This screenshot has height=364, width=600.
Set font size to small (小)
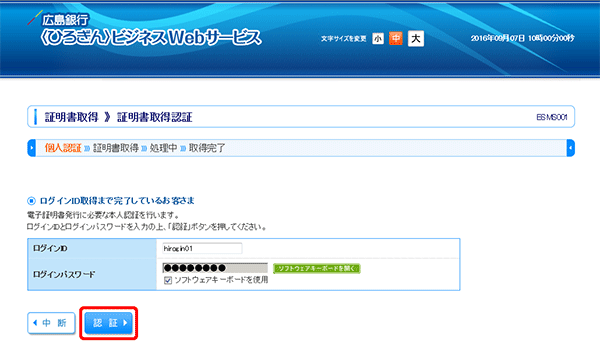(x=378, y=38)
